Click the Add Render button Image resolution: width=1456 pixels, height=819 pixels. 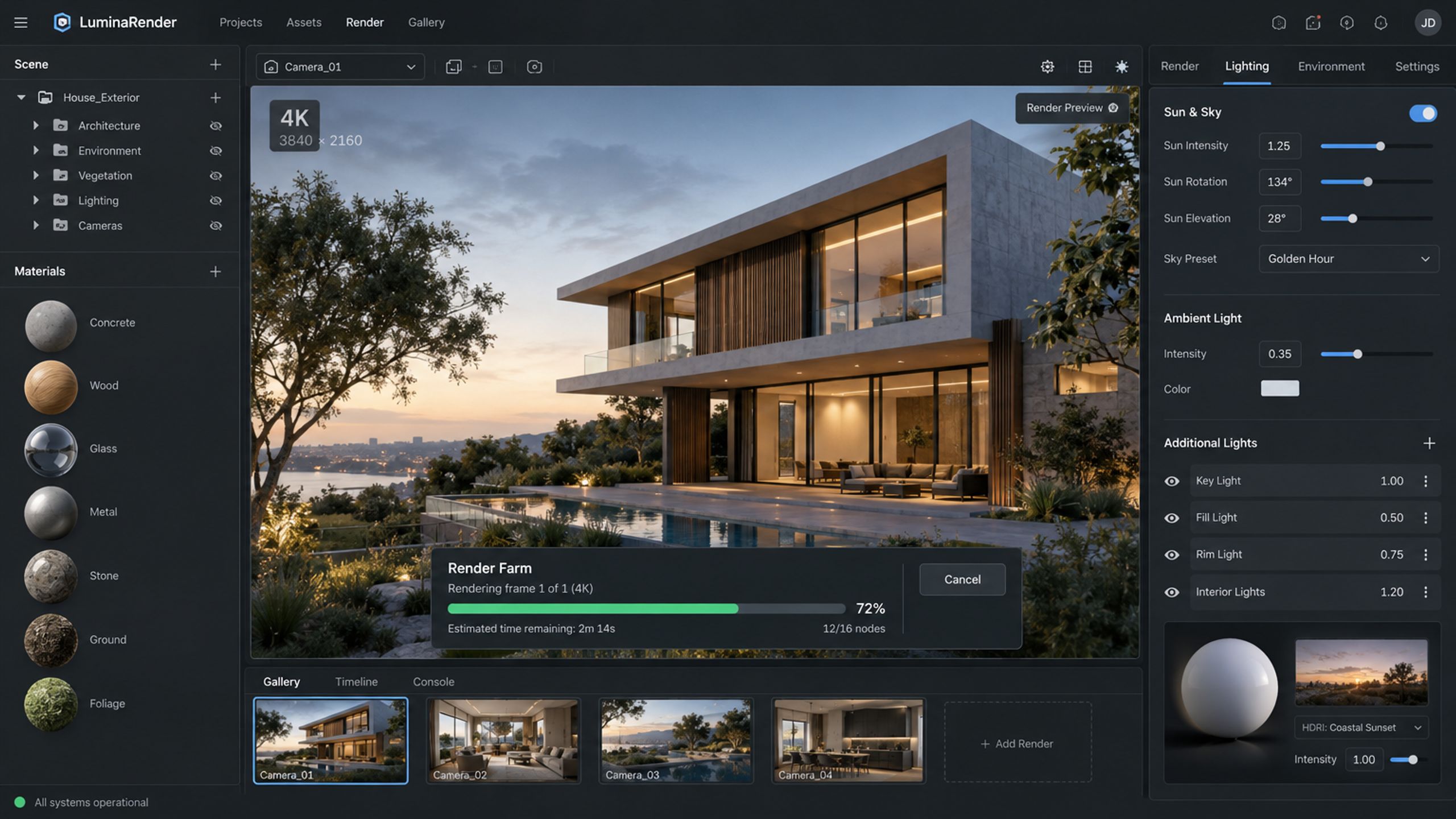[x=1017, y=743]
